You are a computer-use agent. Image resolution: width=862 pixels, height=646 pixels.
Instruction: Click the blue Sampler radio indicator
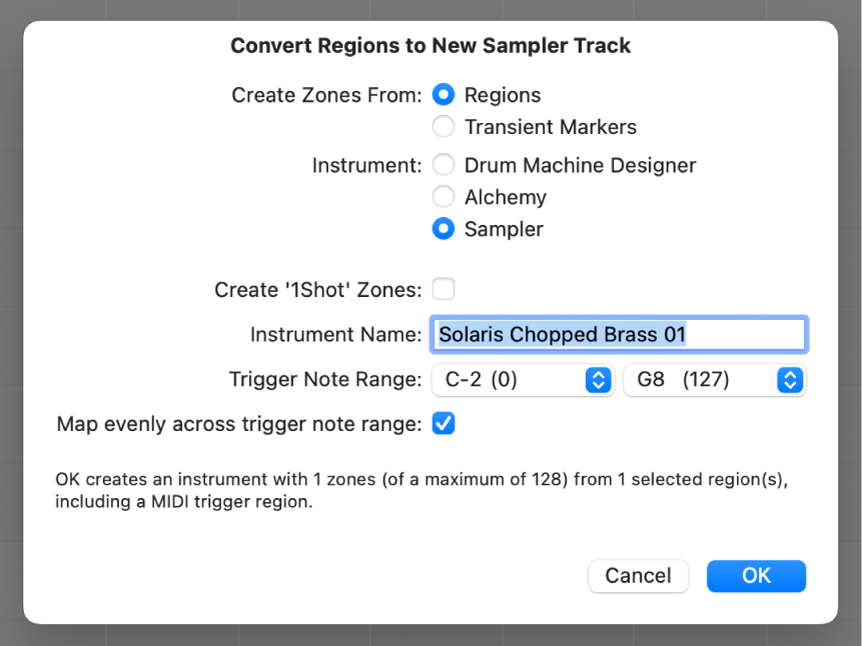[443, 229]
